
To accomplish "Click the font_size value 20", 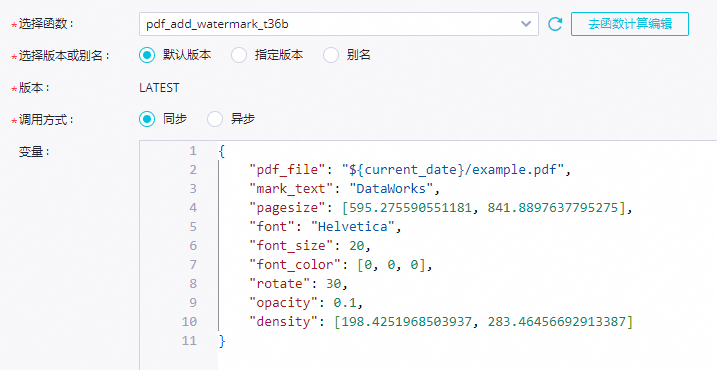I will coord(357,246).
